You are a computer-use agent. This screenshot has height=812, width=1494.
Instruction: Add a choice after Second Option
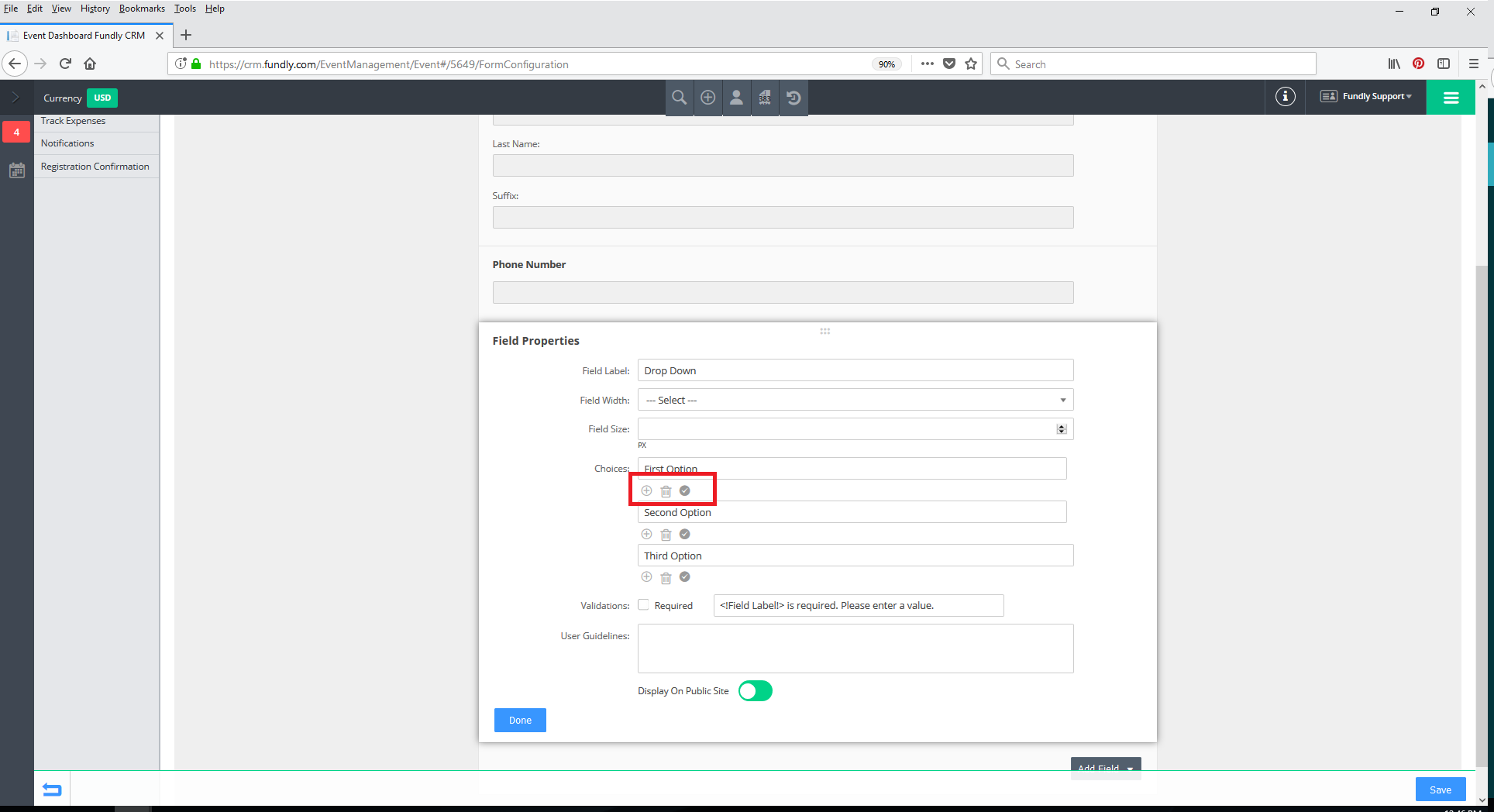(x=646, y=534)
